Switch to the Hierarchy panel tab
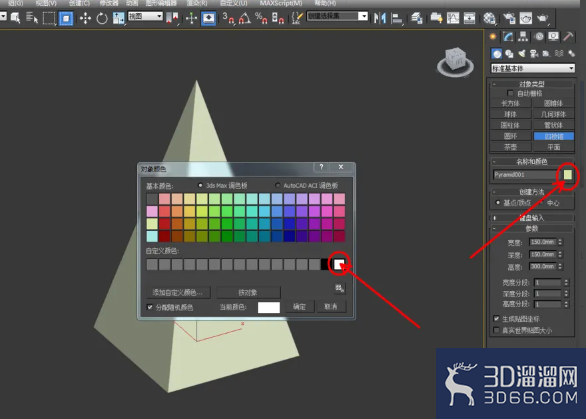 point(523,36)
